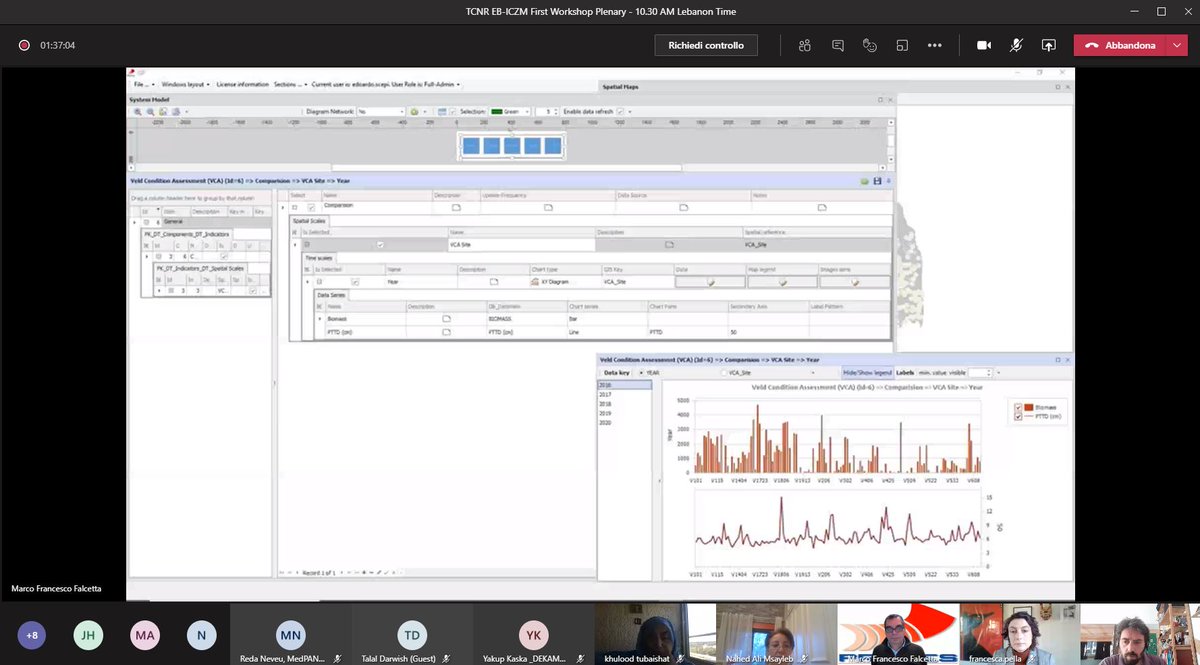
Task: Select year 2017 in the list
Action: [x=626, y=394]
